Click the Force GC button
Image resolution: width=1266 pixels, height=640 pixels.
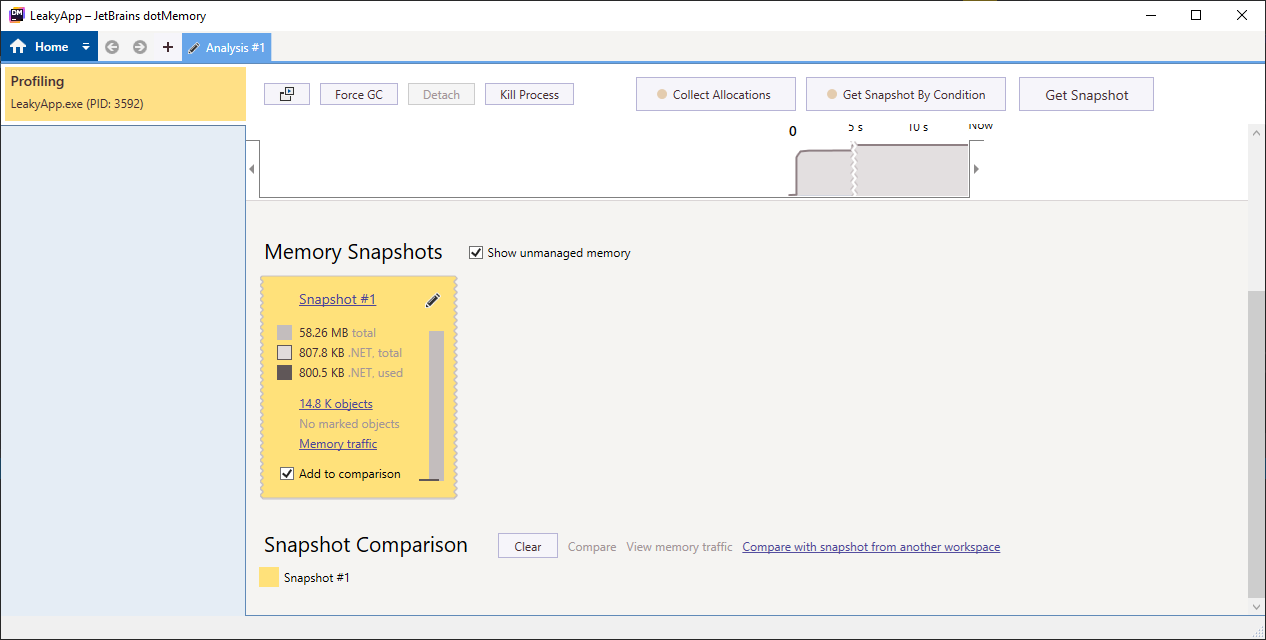359,94
